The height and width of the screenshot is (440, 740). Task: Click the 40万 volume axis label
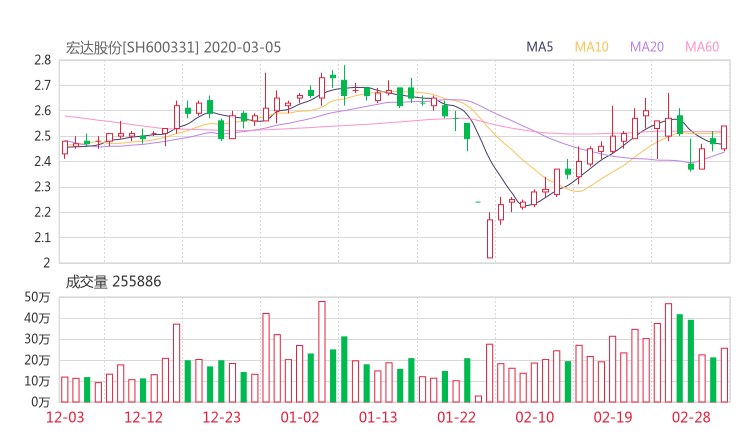tap(37, 318)
